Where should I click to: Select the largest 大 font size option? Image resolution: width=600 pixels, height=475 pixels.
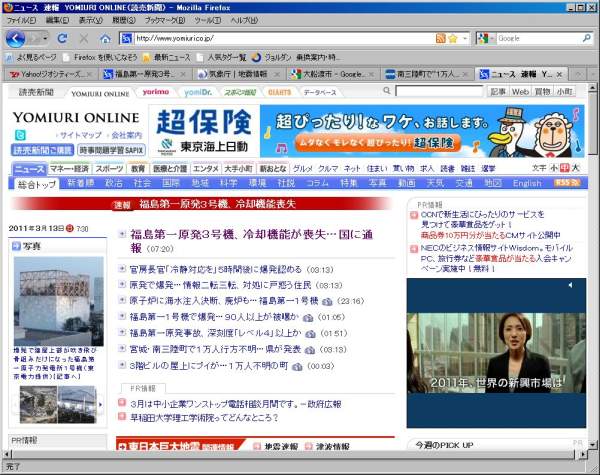point(574,168)
